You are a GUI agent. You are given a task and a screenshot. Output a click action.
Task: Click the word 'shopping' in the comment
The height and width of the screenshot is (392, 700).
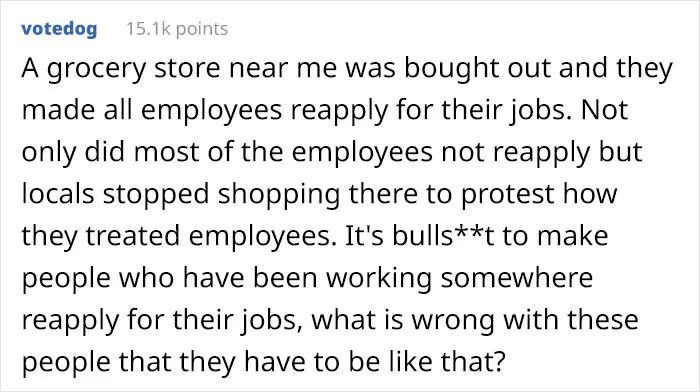click(x=278, y=195)
